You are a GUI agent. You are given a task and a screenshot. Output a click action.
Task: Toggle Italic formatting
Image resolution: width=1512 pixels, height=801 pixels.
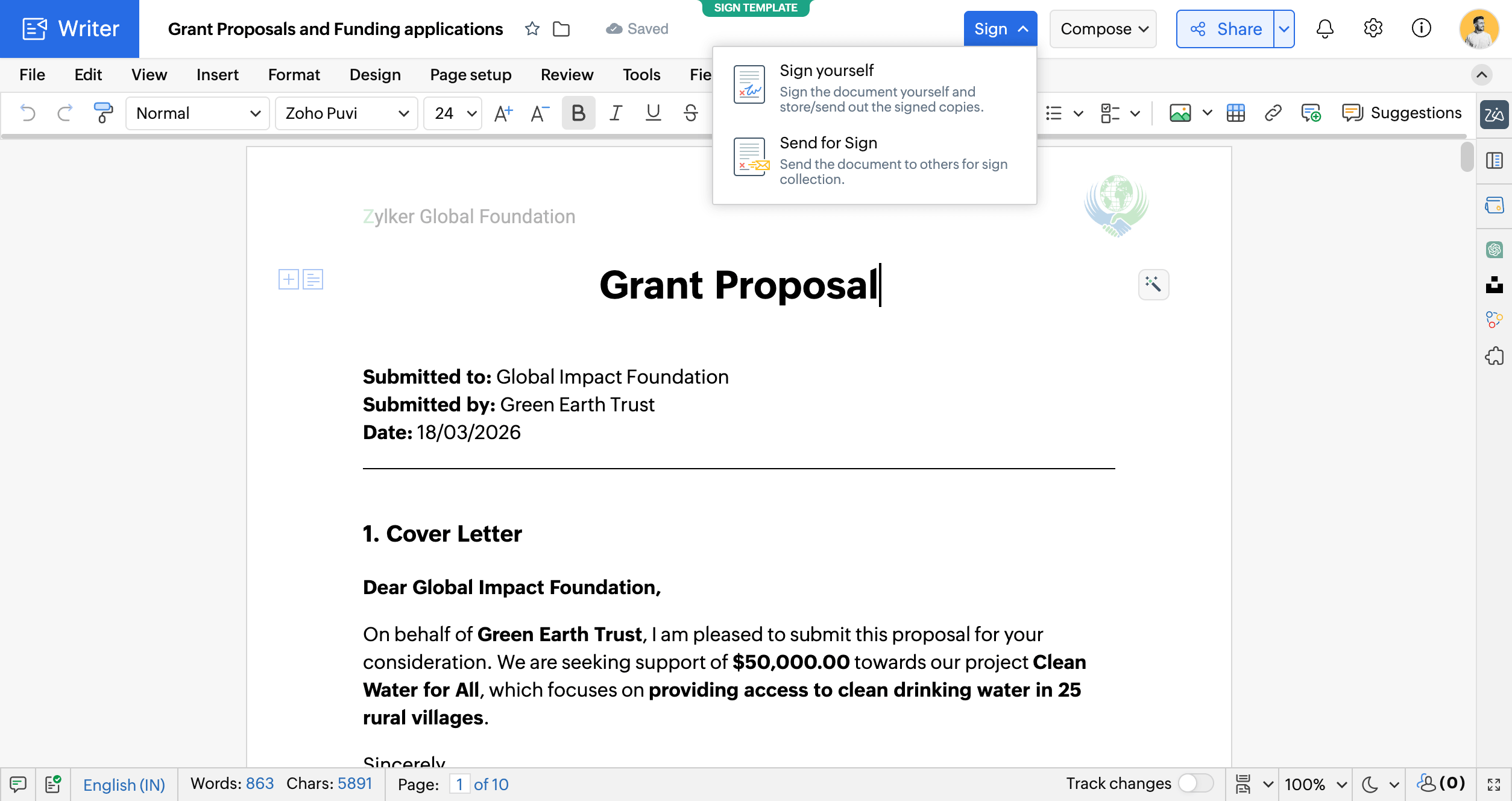[616, 113]
